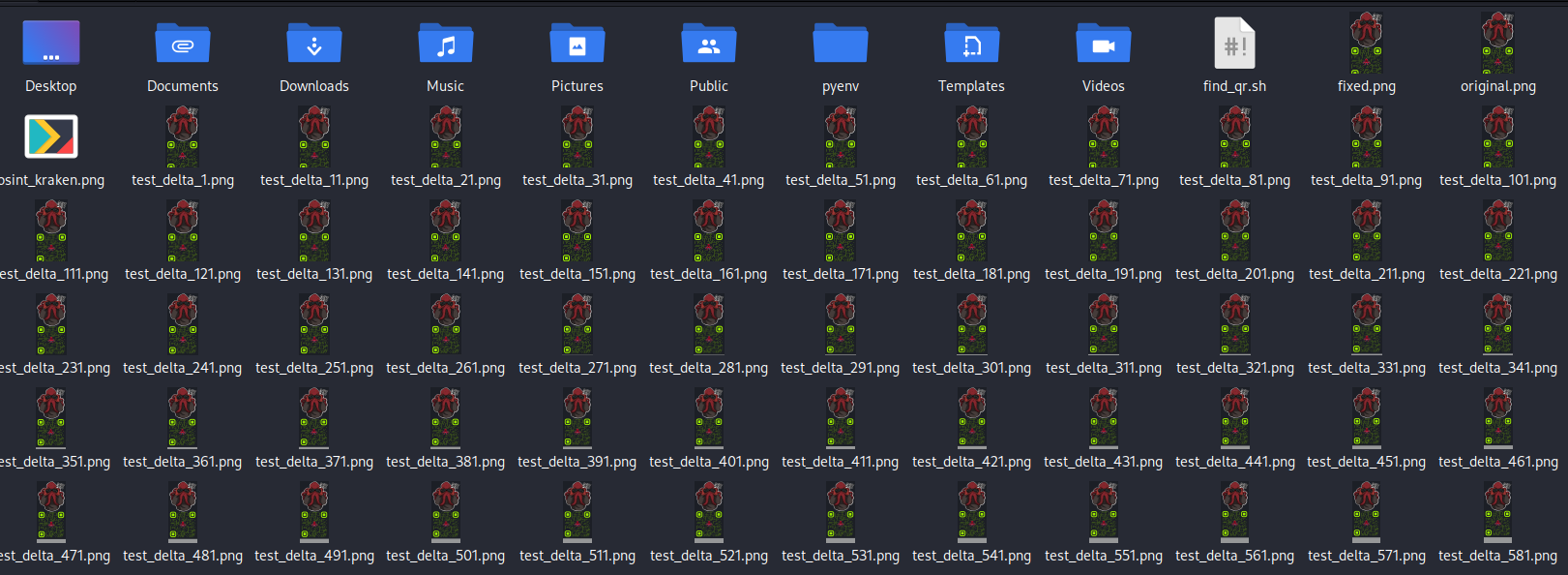Open the Desktop folder icon
The width and height of the screenshot is (1568, 575).
click(51, 45)
